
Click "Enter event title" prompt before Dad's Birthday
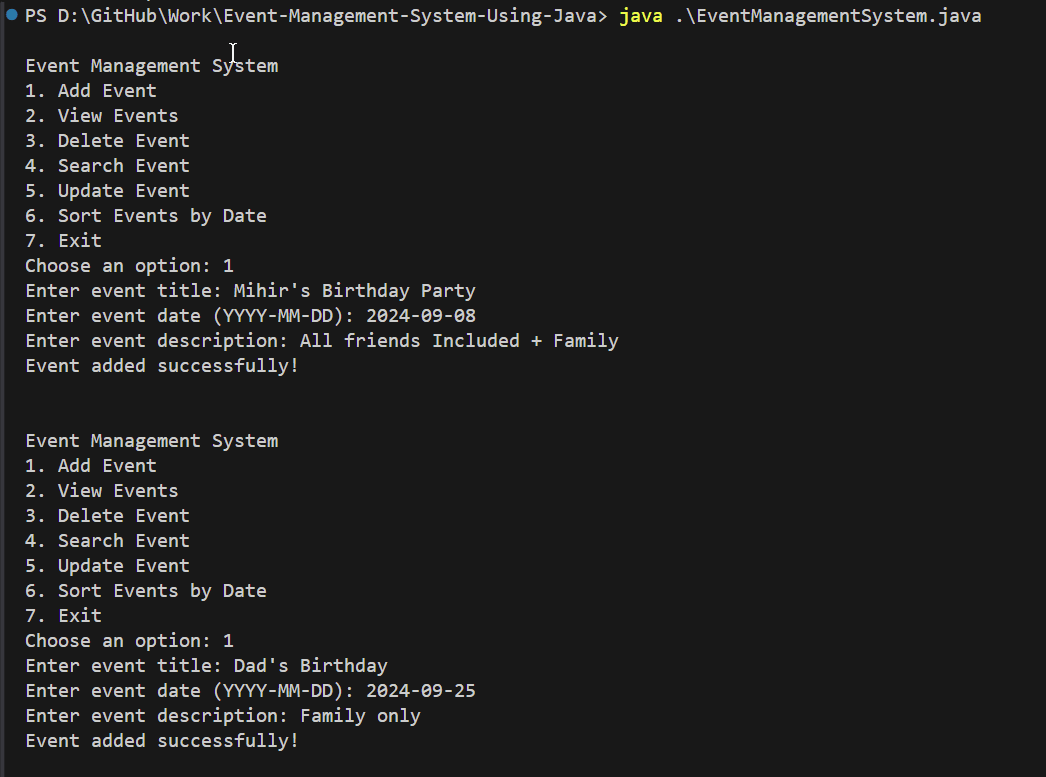click(124, 666)
